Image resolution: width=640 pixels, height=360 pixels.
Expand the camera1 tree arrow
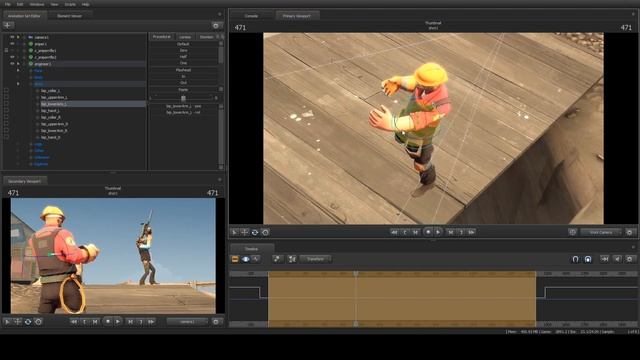point(18,37)
